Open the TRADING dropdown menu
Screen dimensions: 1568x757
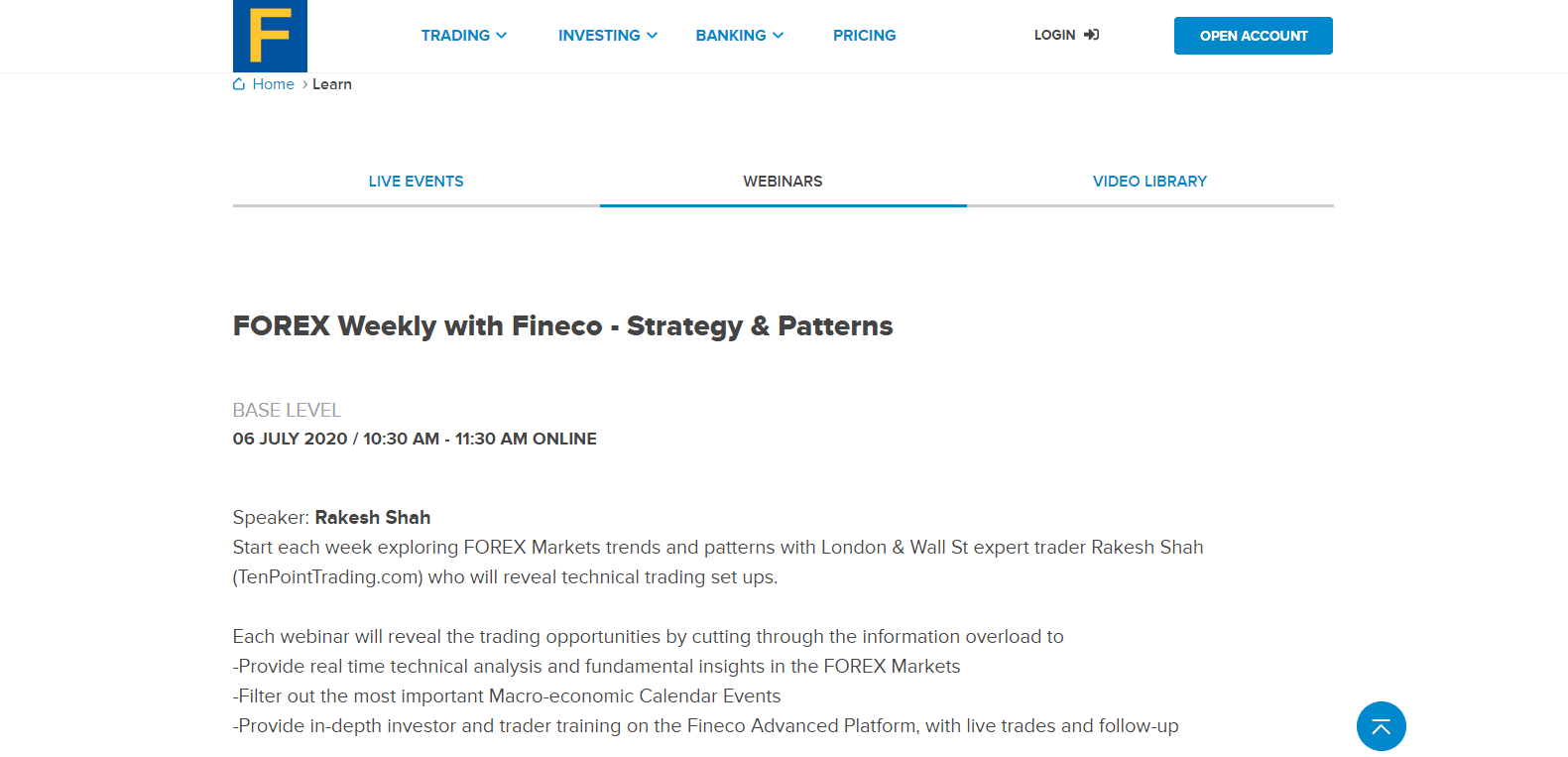point(457,36)
